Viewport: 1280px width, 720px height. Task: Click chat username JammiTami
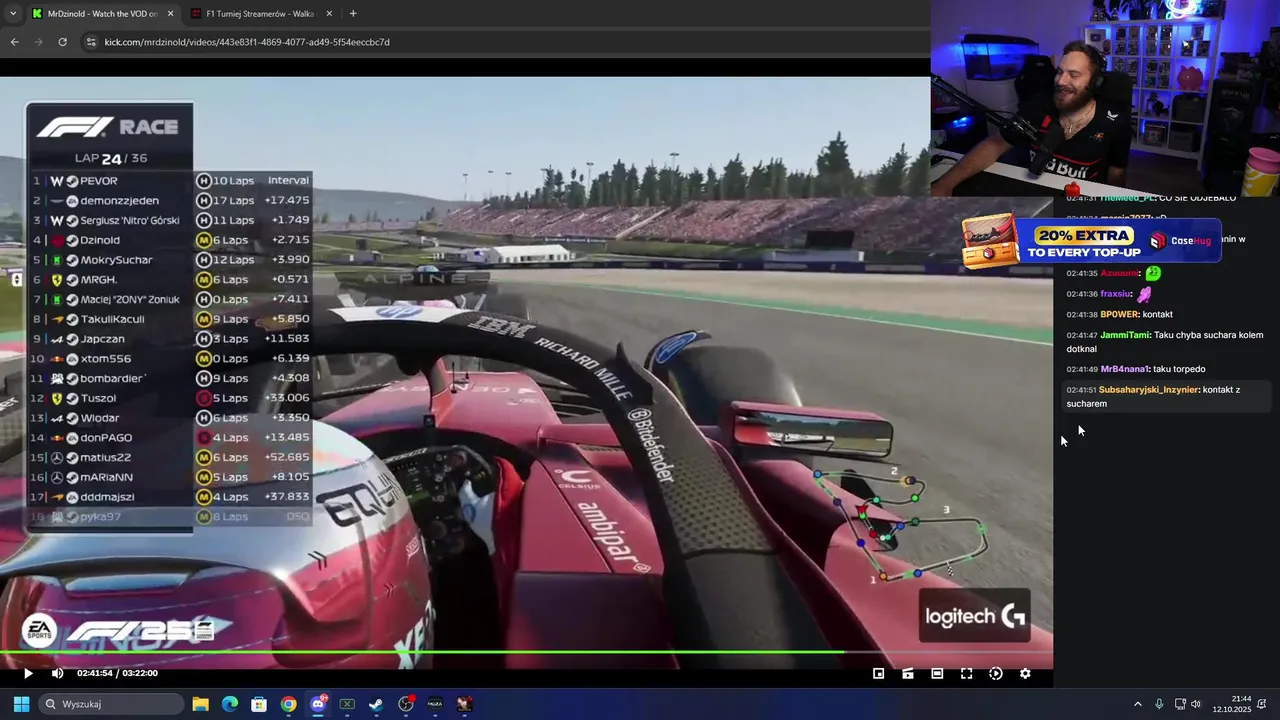1125,335
